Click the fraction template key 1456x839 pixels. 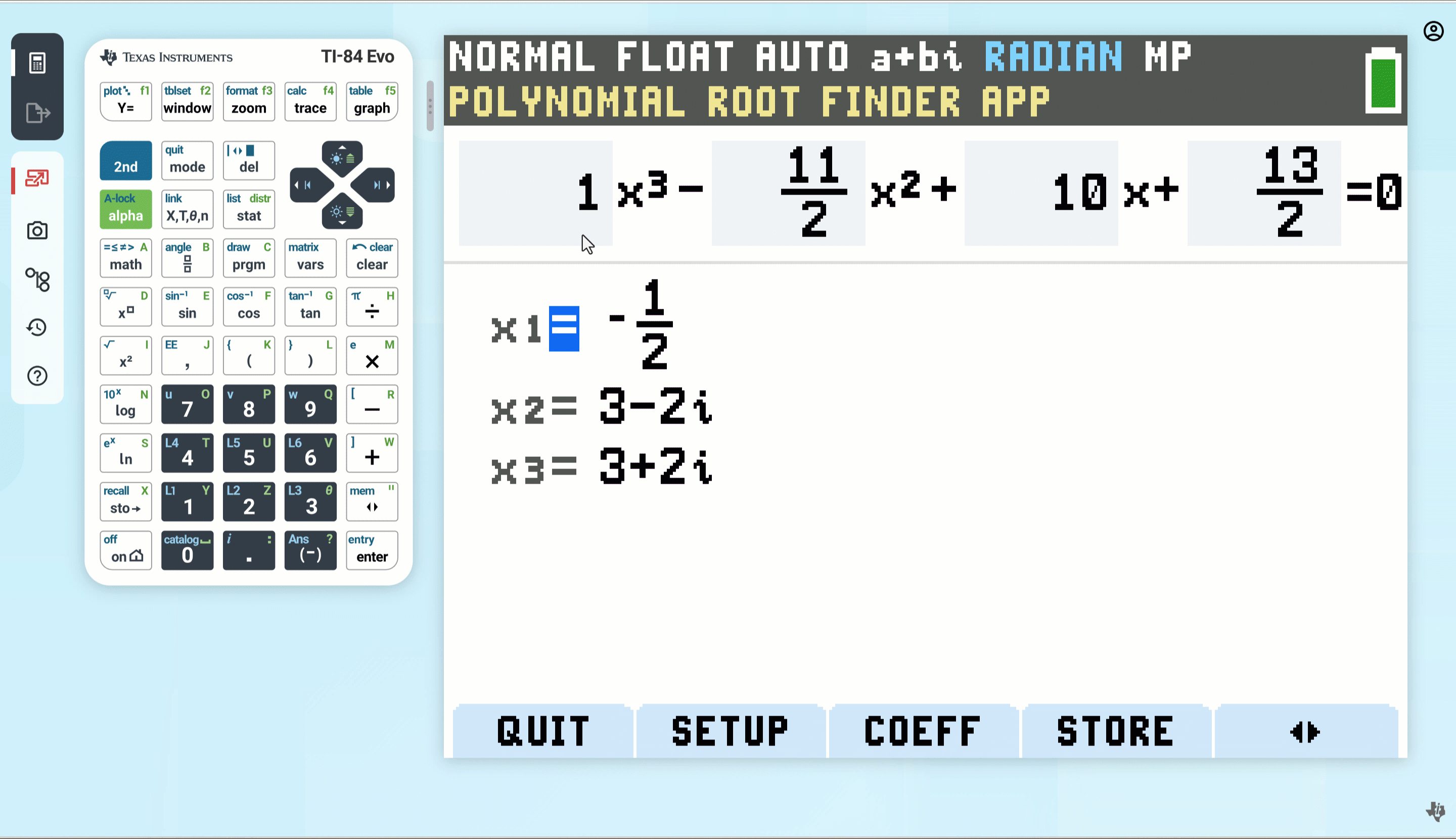point(188,258)
